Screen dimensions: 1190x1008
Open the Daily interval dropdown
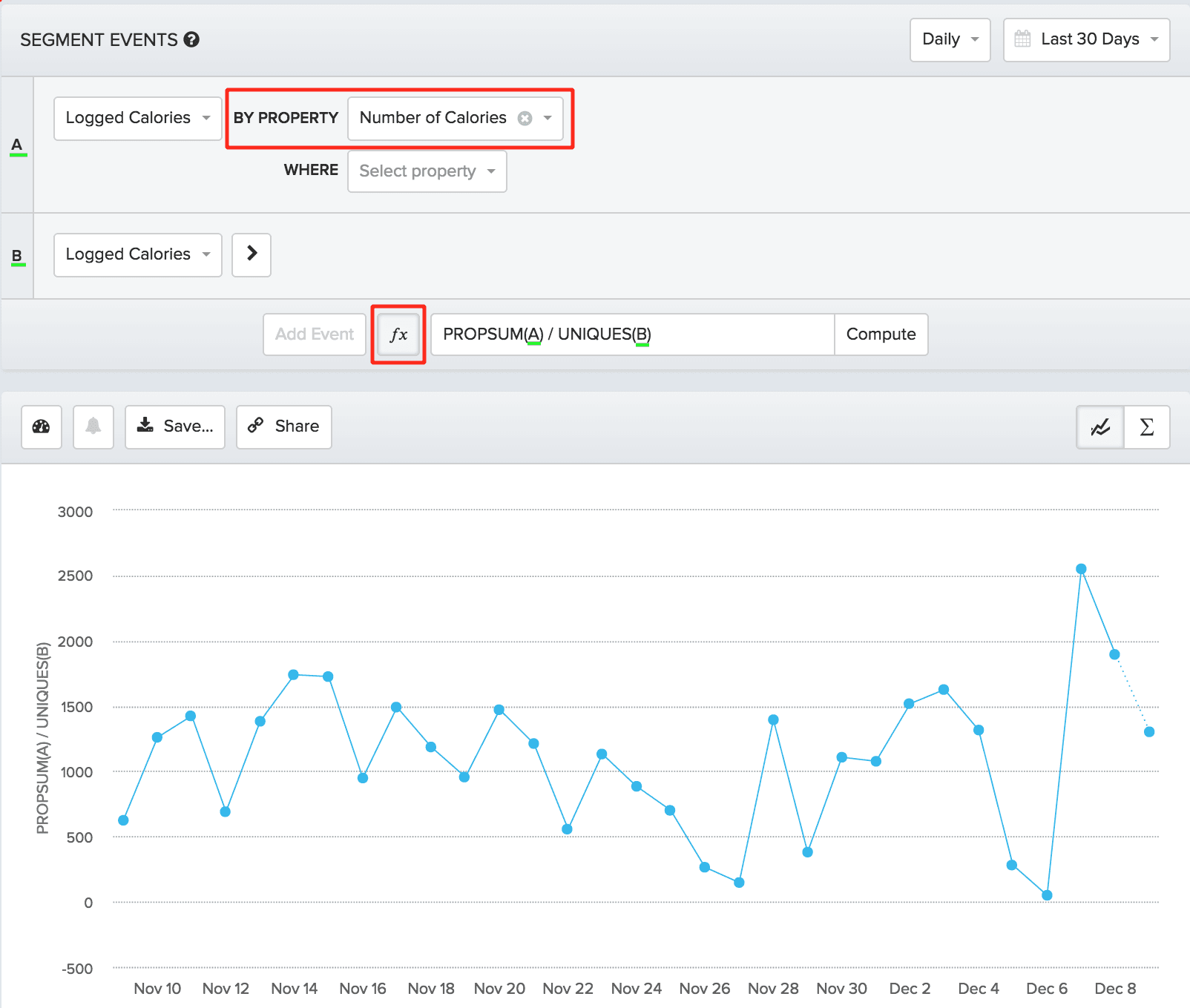point(950,39)
